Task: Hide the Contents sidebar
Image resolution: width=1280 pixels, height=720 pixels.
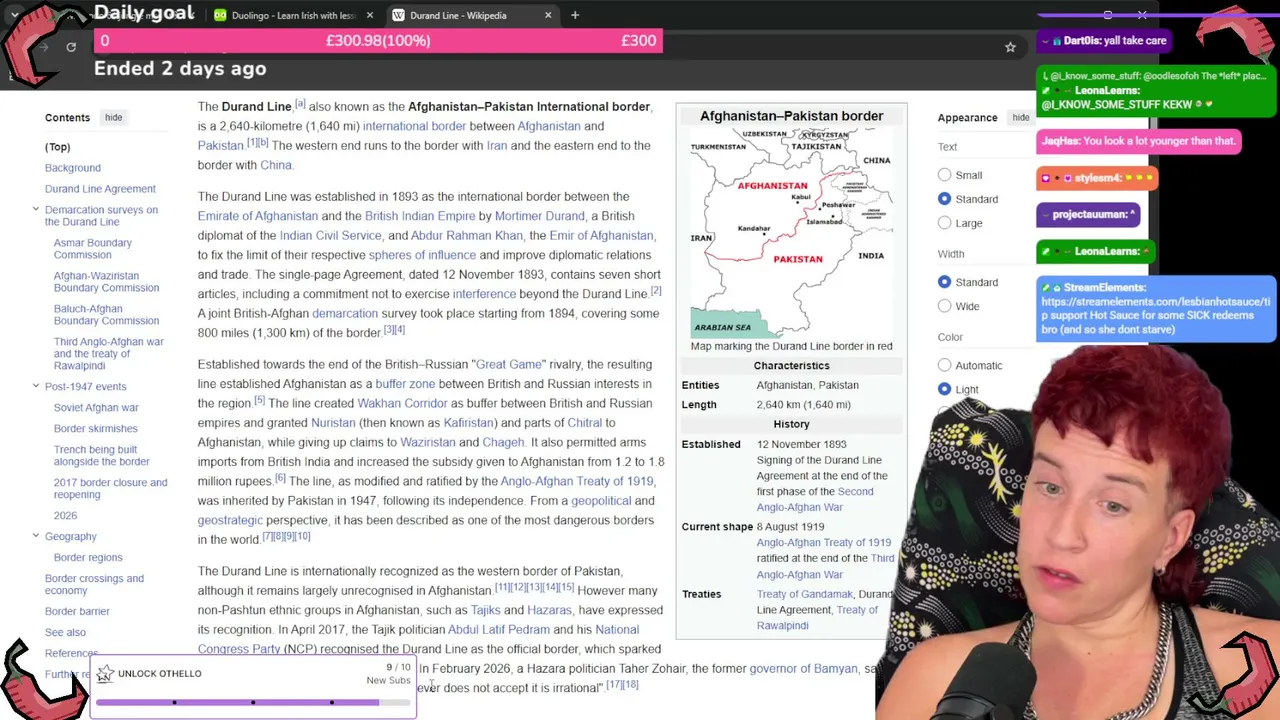Action: (x=113, y=117)
